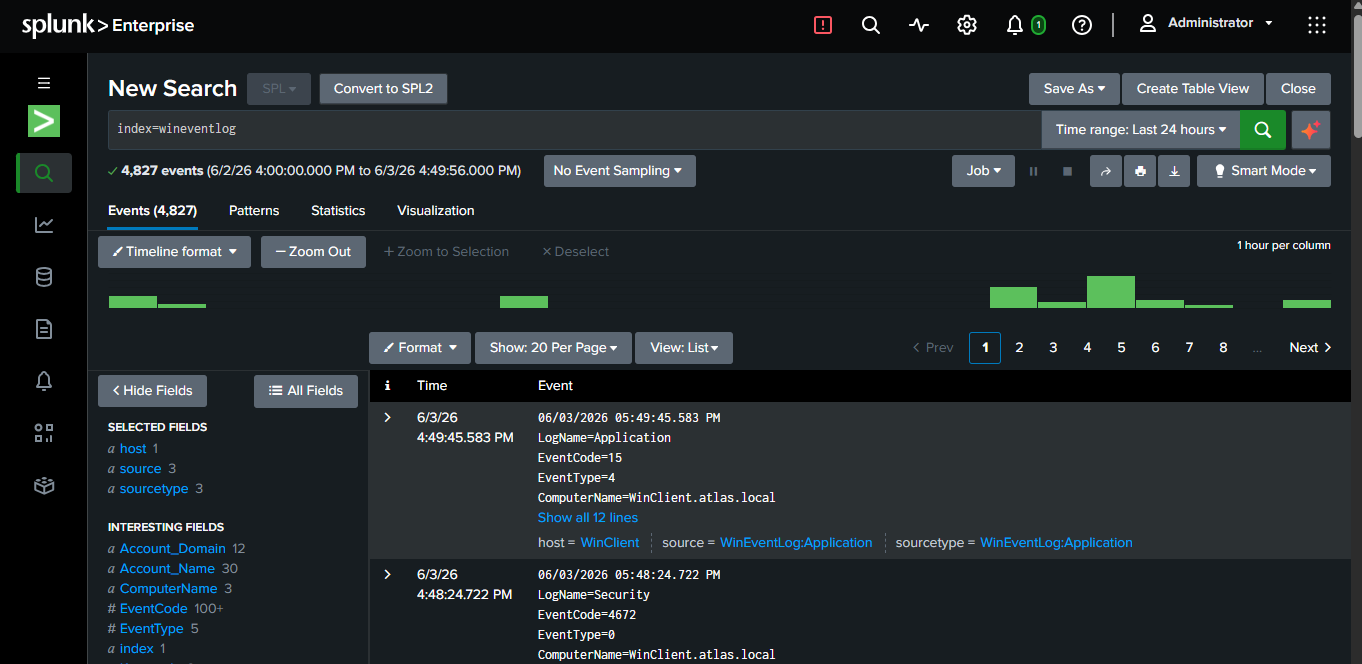Viewport: 1362px width, 664px height.
Task: Click Create Table View button
Action: (1193, 88)
